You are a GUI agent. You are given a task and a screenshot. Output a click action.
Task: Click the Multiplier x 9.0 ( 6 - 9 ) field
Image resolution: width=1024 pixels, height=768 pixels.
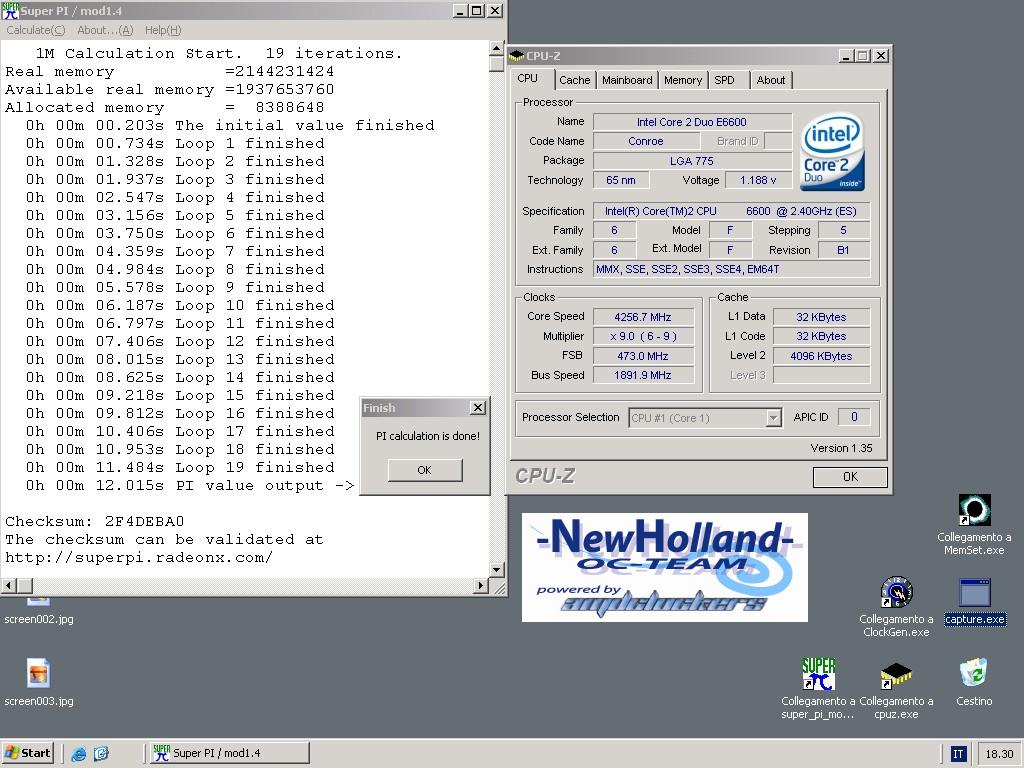tap(643, 336)
